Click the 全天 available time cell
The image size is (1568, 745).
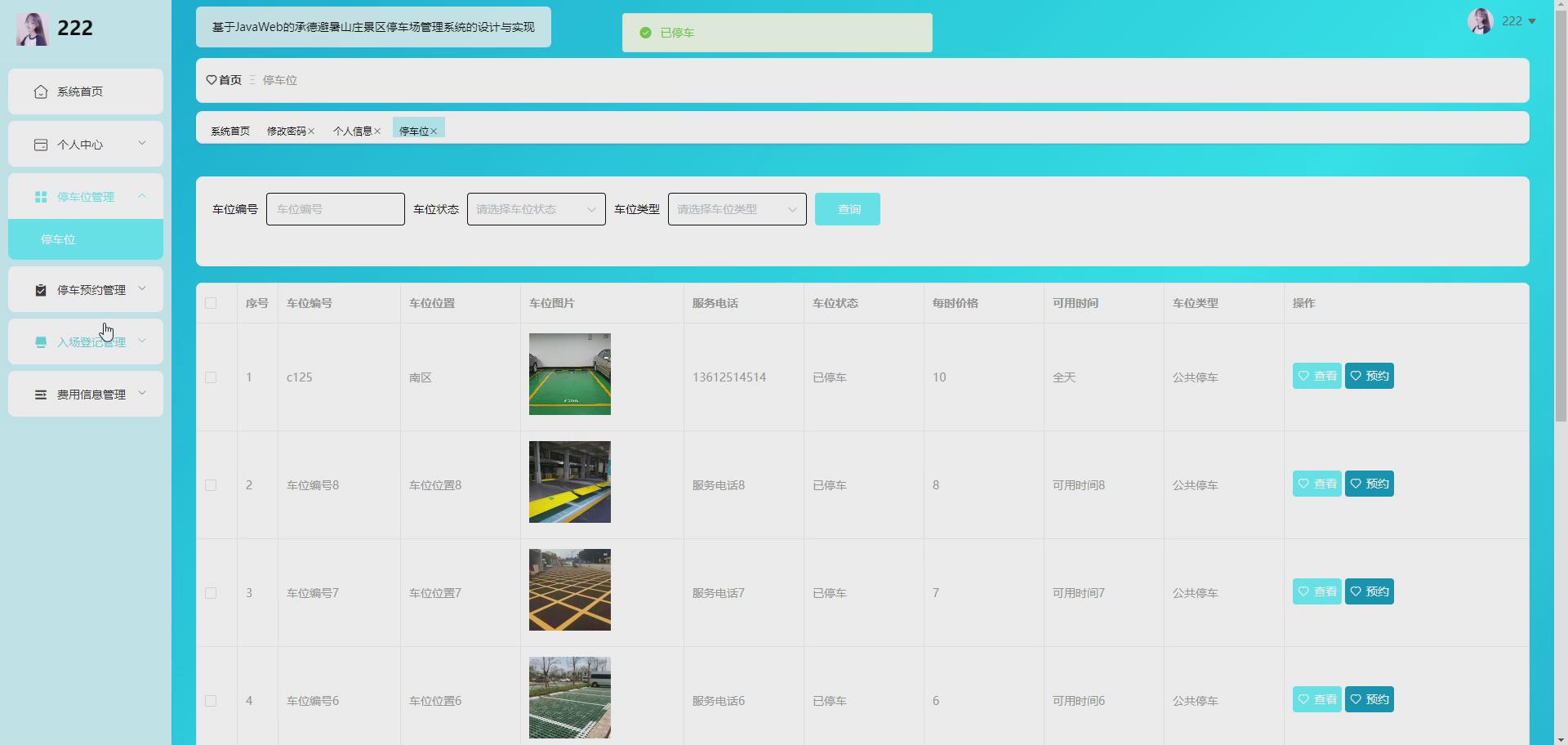(x=1064, y=377)
